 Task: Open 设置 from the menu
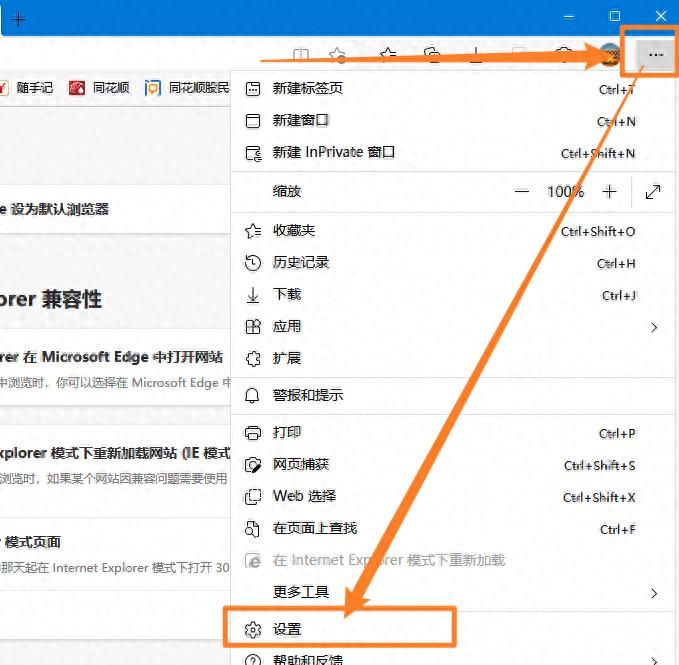[451, 629]
